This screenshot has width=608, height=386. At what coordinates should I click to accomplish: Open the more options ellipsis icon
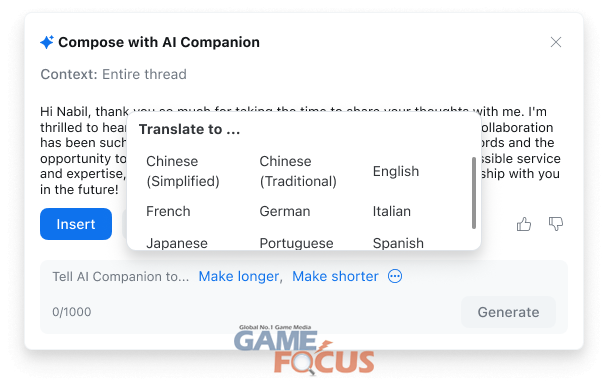(395, 276)
